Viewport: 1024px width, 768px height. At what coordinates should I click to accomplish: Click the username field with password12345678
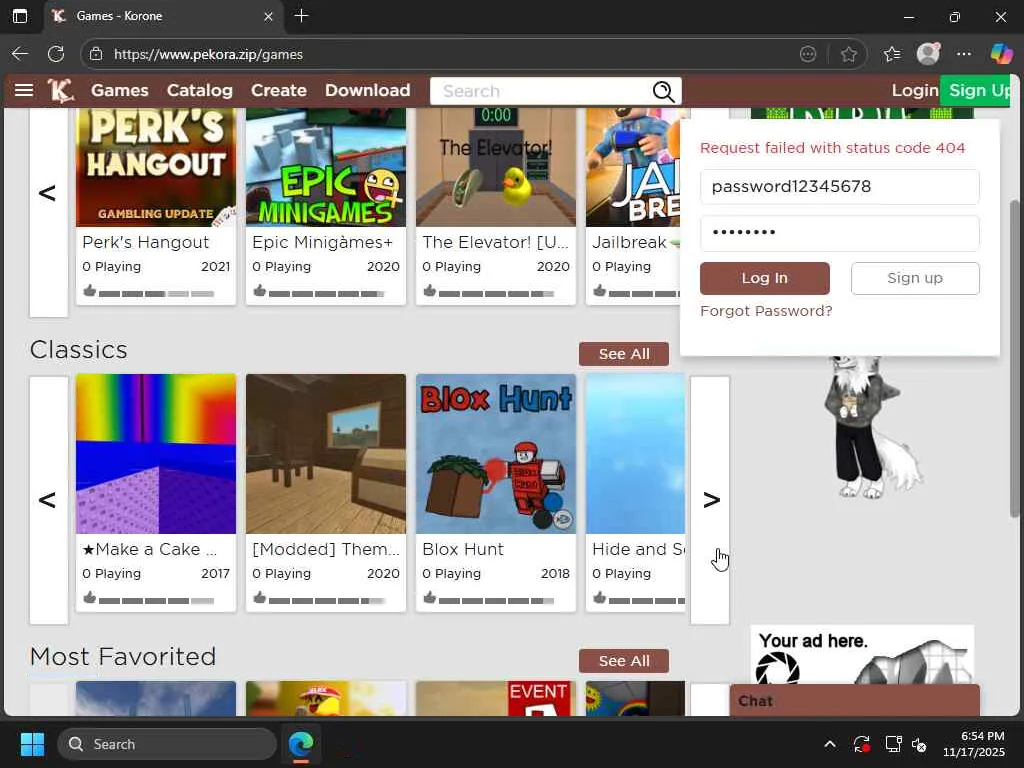(x=839, y=187)
